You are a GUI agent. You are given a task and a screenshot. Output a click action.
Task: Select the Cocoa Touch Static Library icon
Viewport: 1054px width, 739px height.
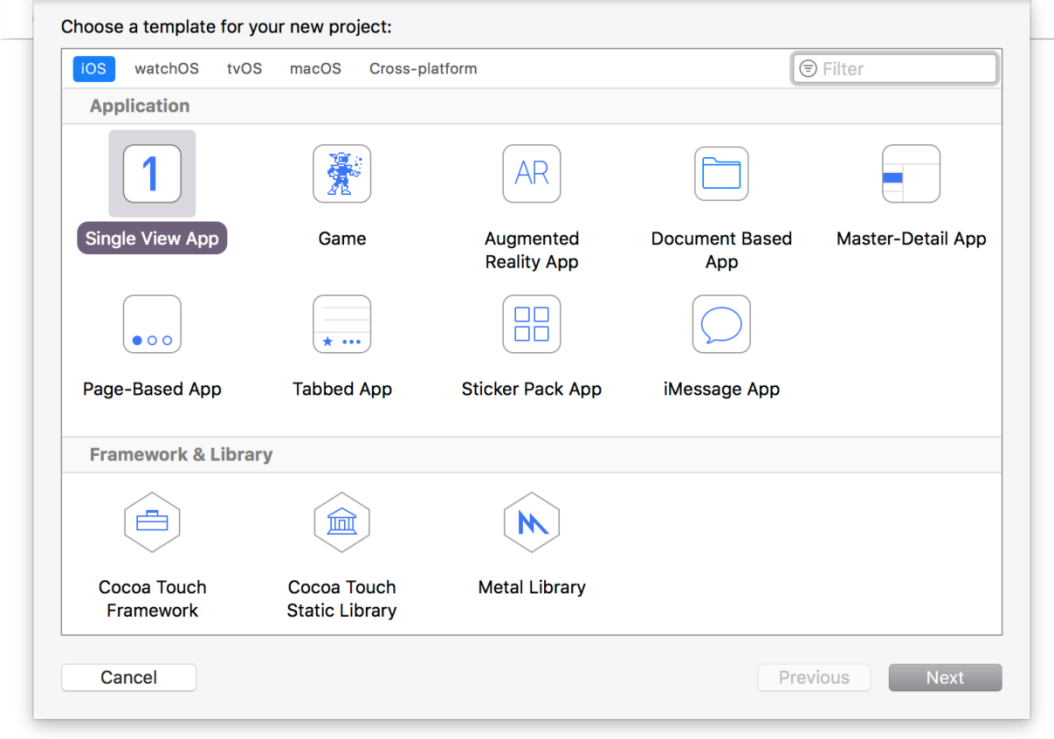(x=342, y=522)
